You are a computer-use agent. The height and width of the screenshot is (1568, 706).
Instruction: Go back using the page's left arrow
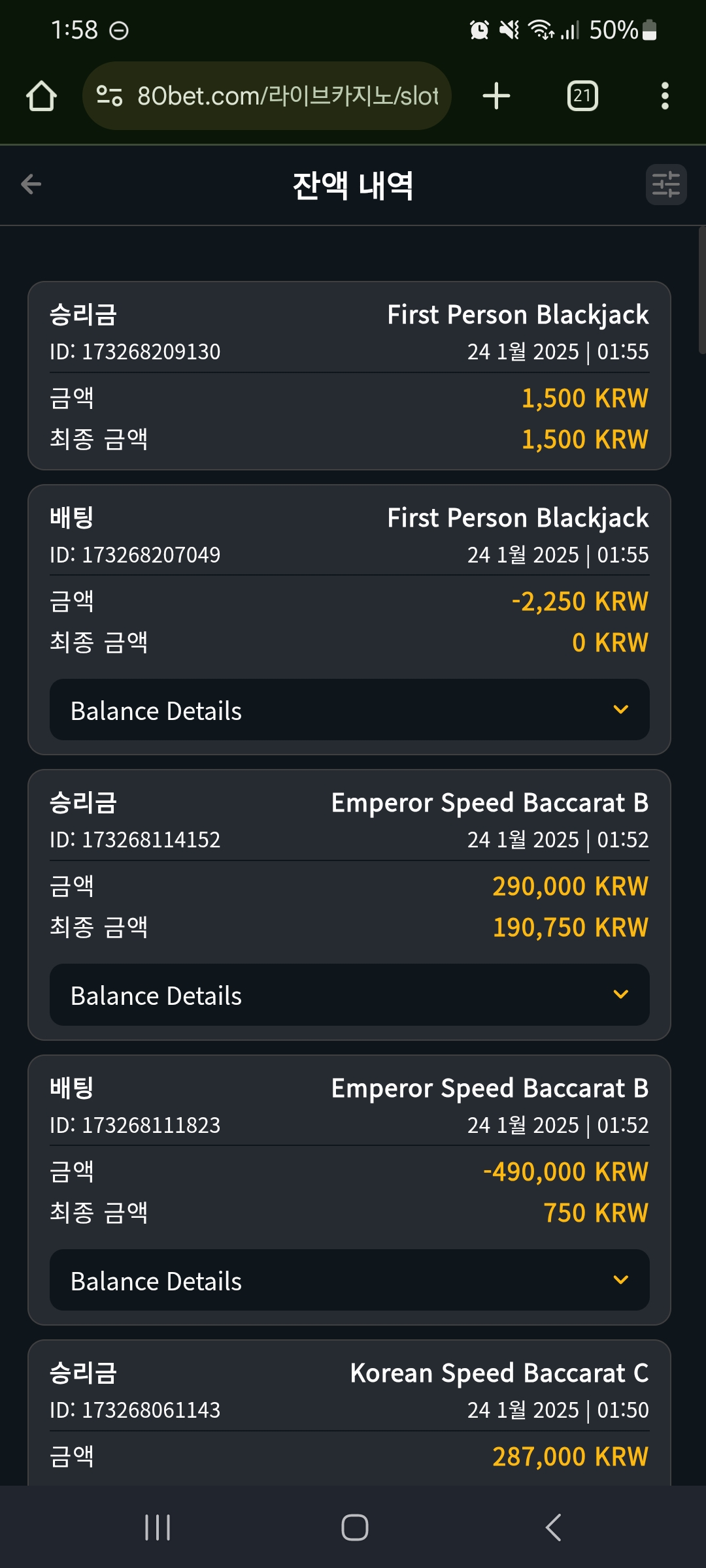(31, 184)
